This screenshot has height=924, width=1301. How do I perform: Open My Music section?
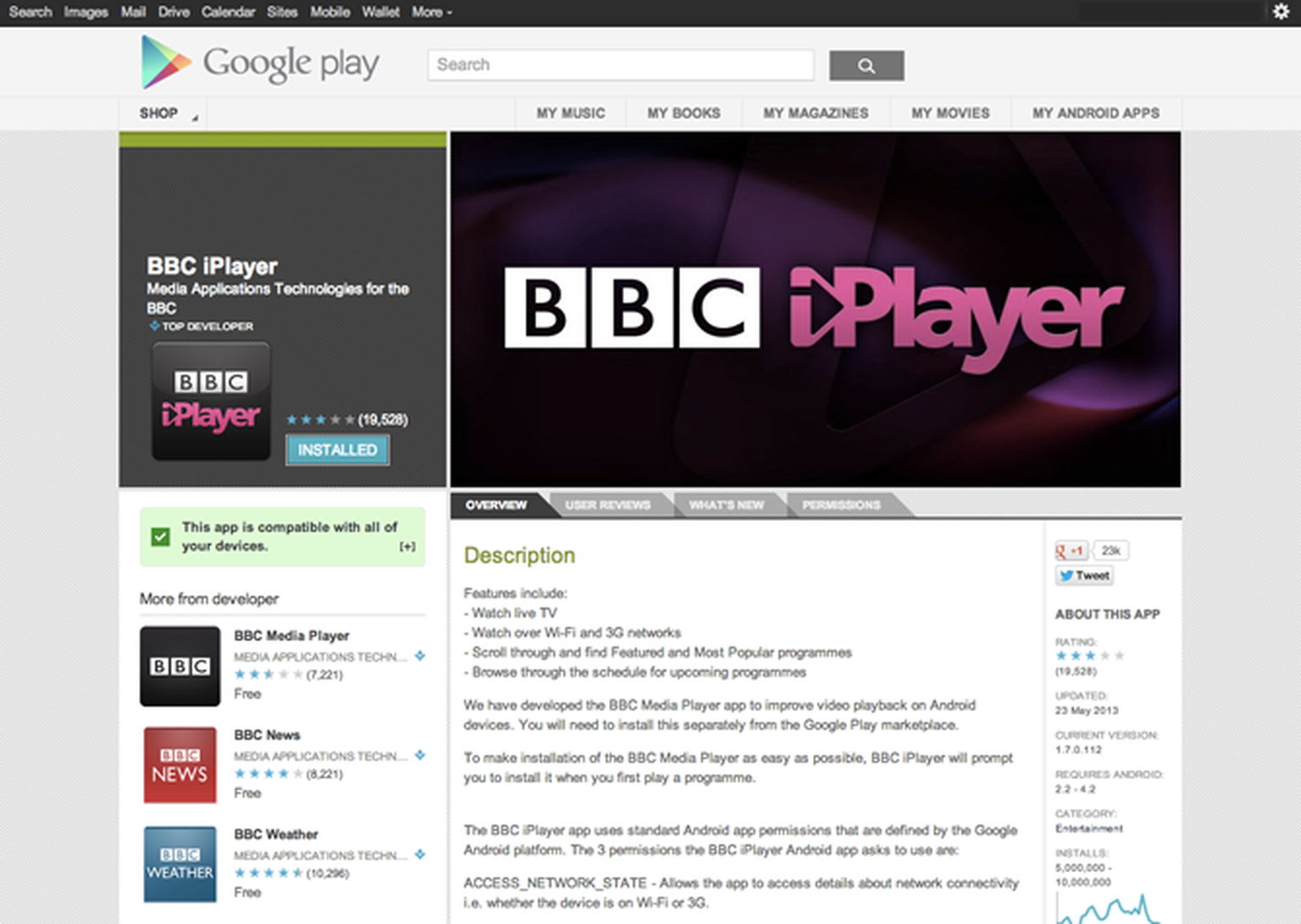(571, 113)
